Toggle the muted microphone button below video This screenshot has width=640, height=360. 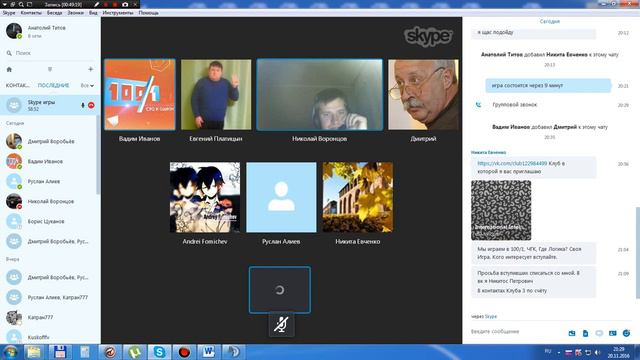click(x=281, y=325)
